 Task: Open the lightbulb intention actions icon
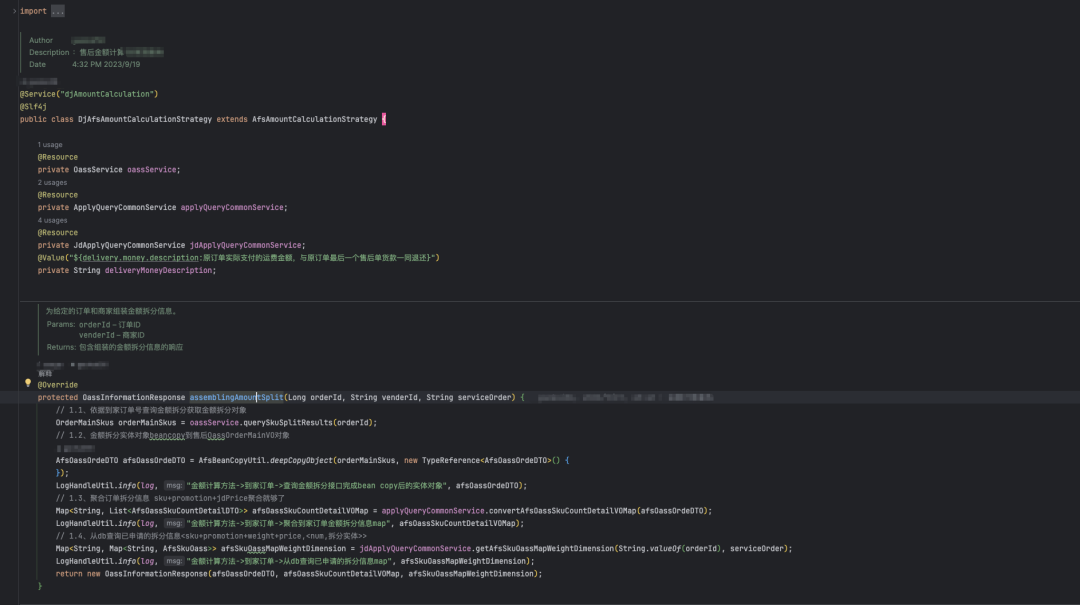pos(28,383)
